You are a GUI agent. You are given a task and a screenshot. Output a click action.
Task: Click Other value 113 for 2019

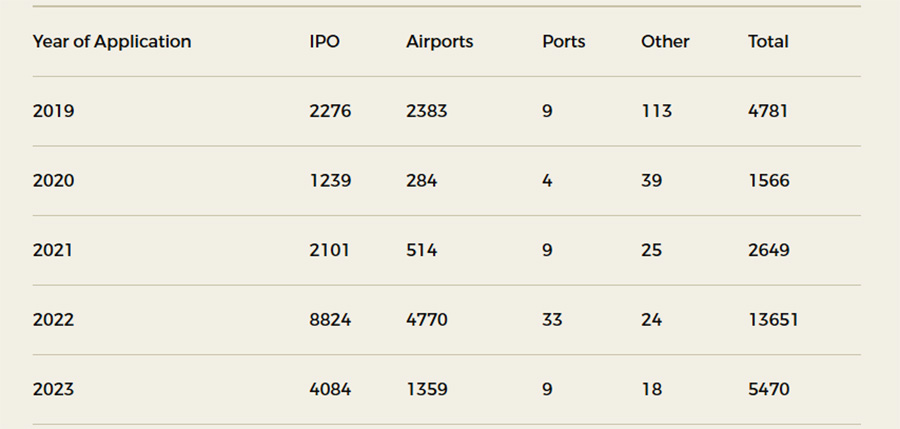point(656,111)
